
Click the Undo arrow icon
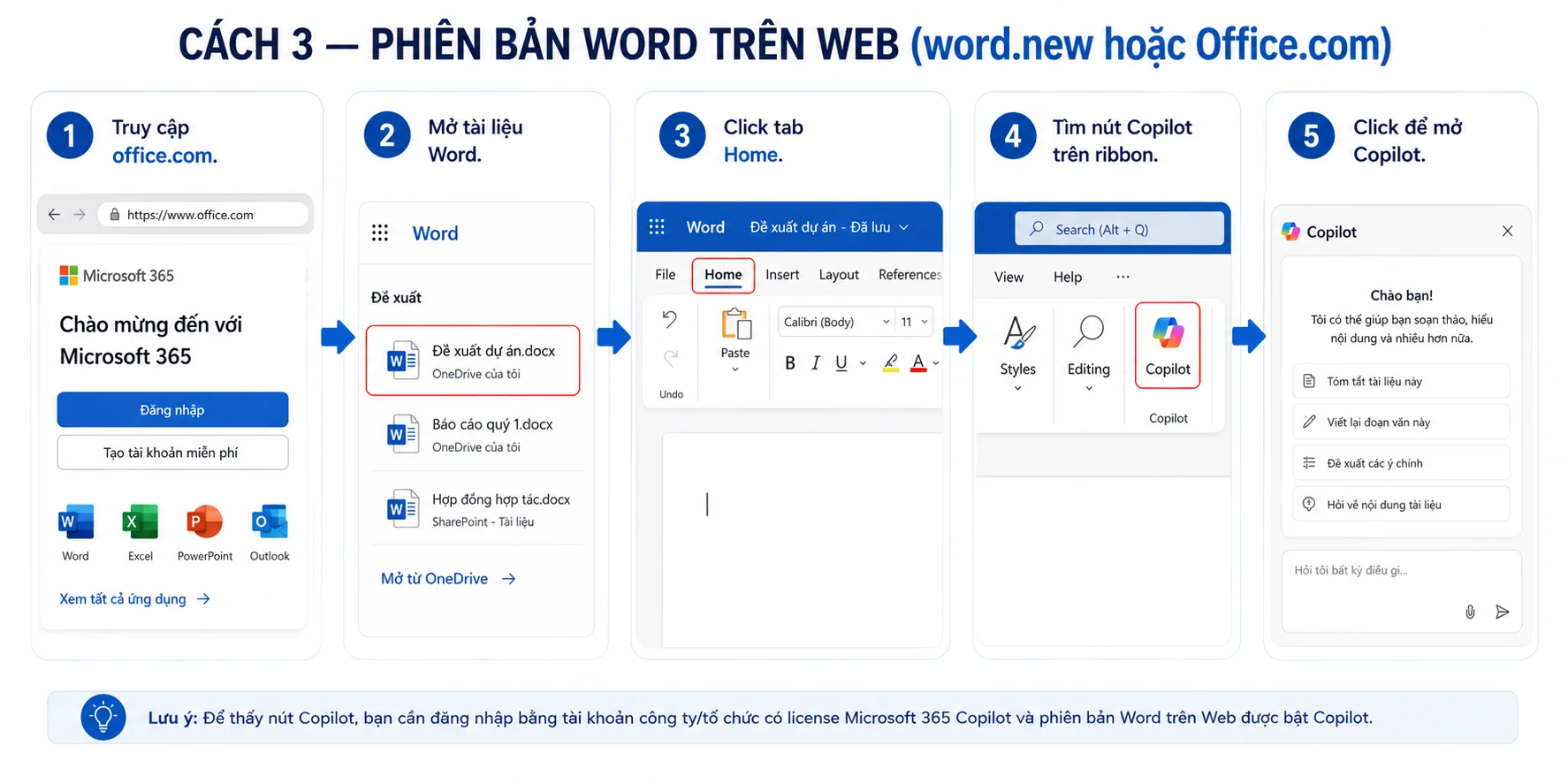(670, 319)
